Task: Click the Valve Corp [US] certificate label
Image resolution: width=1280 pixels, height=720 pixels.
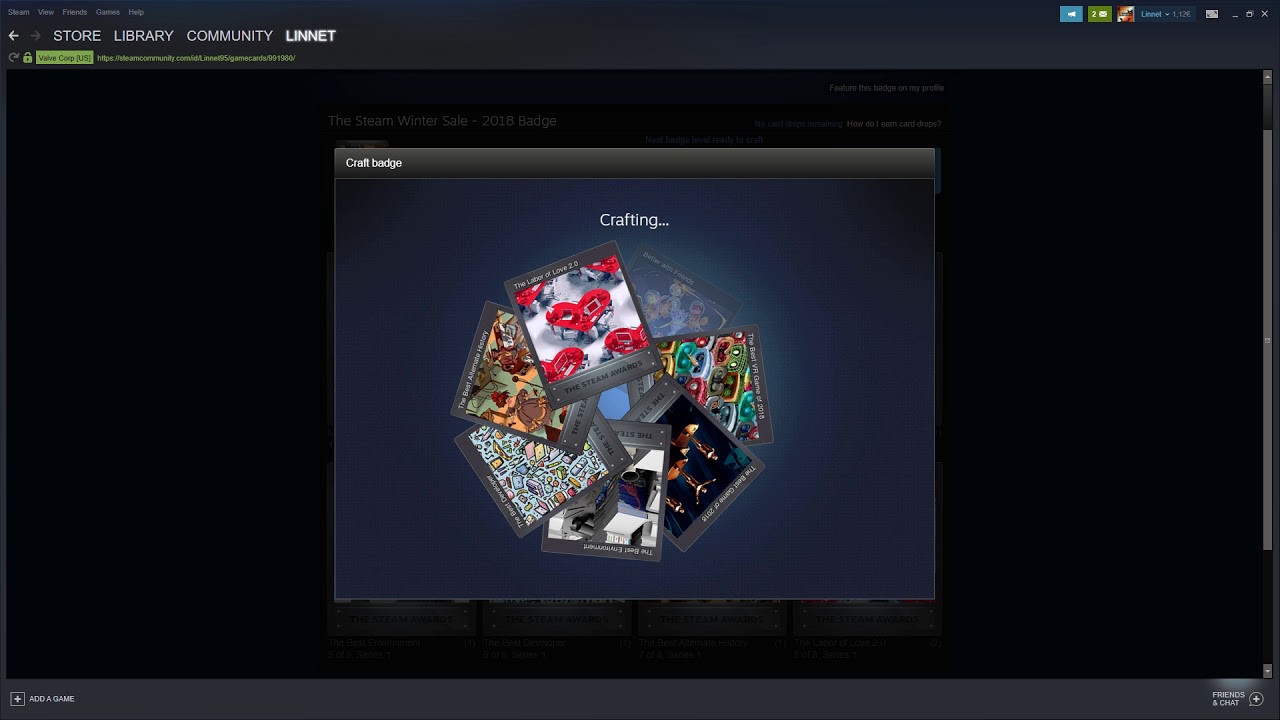Action: (64, 58)
